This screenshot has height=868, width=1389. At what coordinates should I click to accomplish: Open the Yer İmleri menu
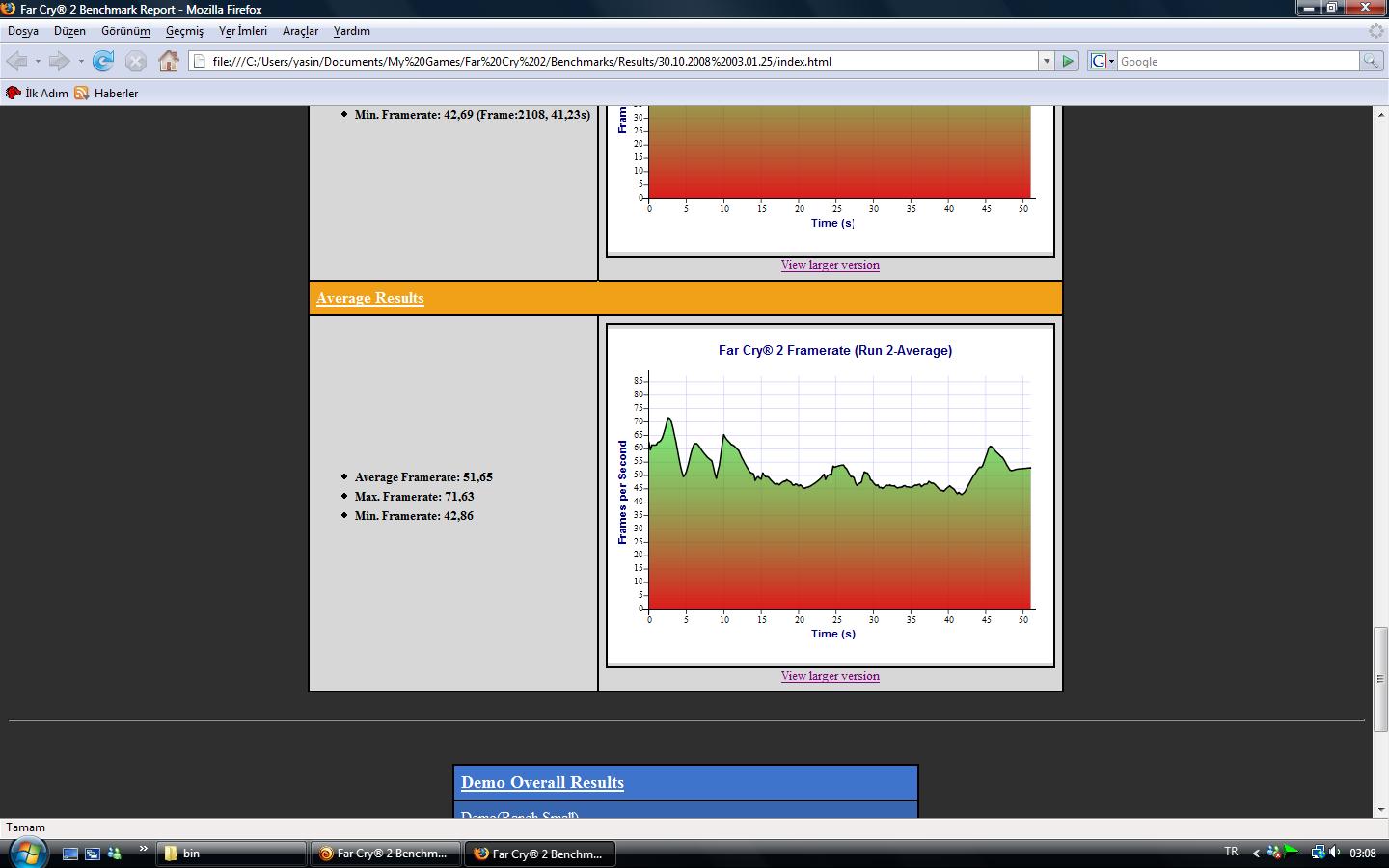pos(242,31)
